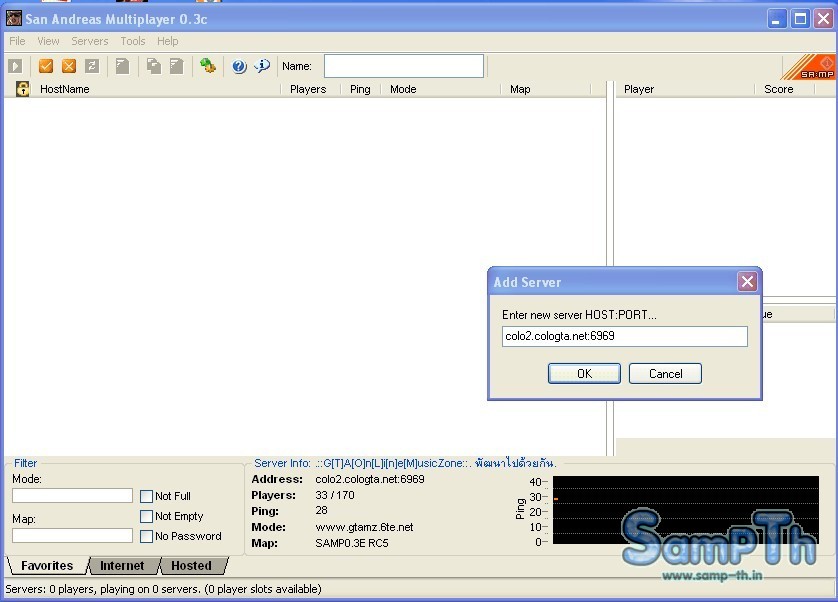This screenshot has width=838, height=602.
Task: Sort servers by Players column header
Action: [308, 89]
